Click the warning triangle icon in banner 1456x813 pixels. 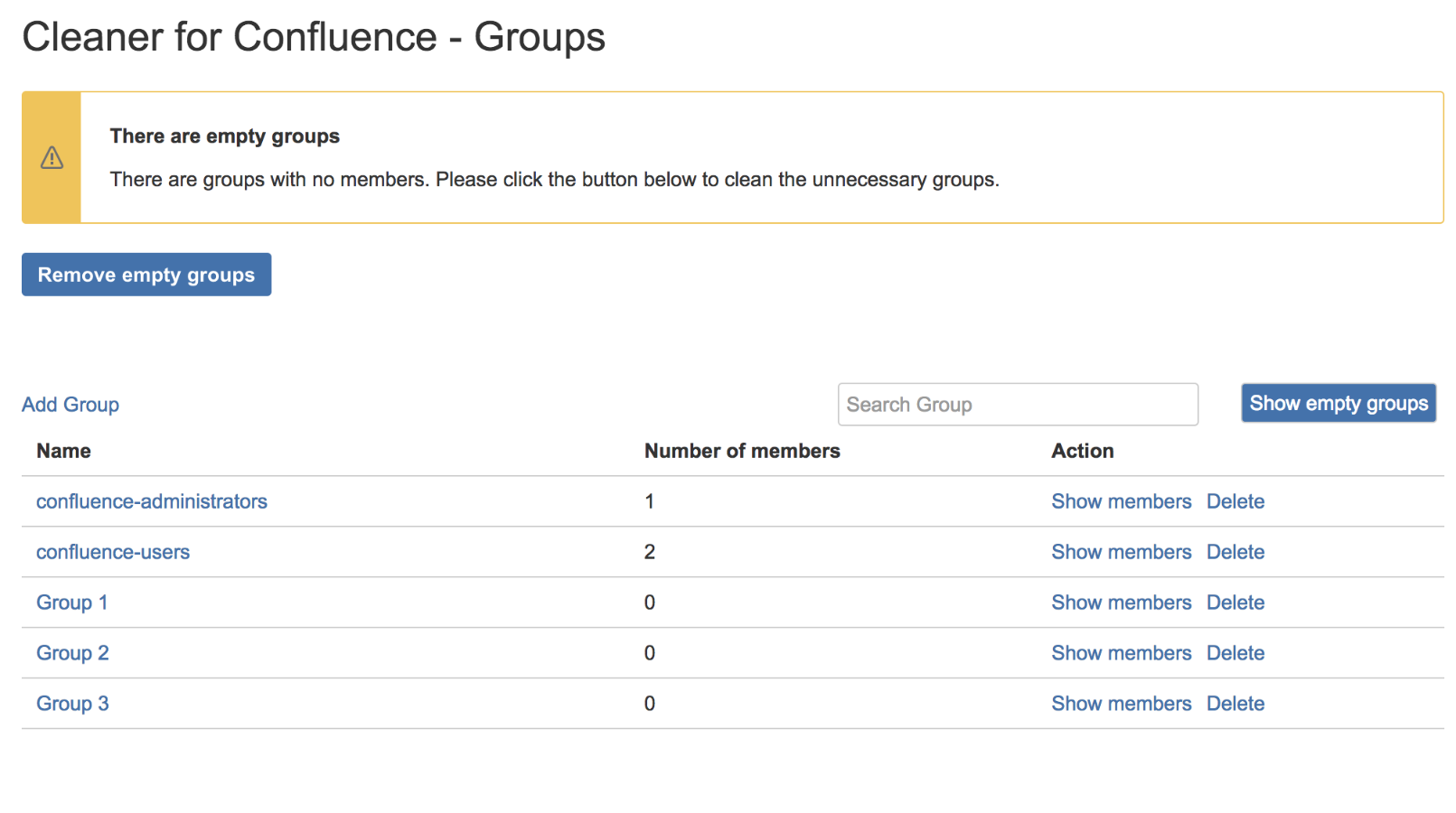52,158
